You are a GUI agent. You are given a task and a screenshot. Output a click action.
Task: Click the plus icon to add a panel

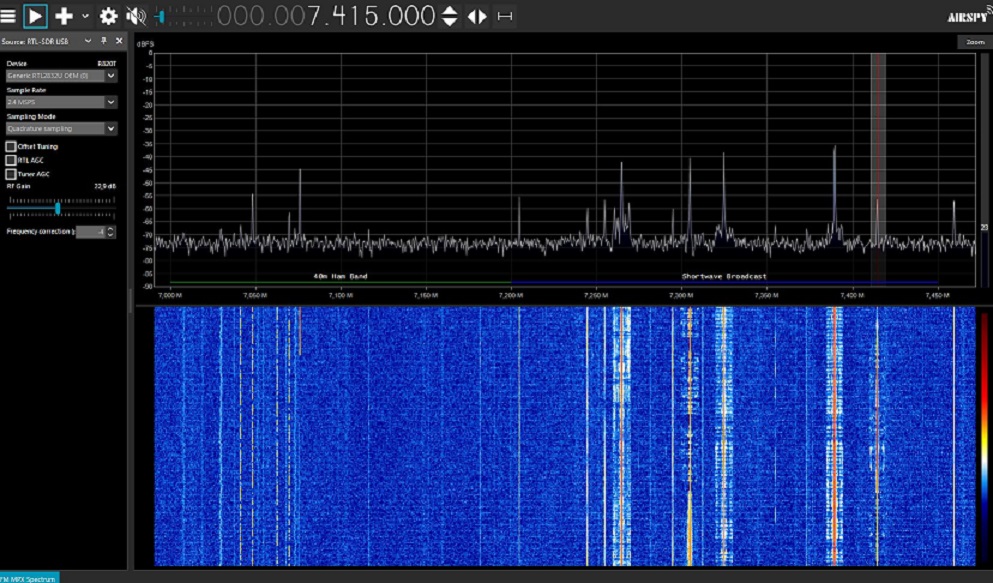(64, 16)
